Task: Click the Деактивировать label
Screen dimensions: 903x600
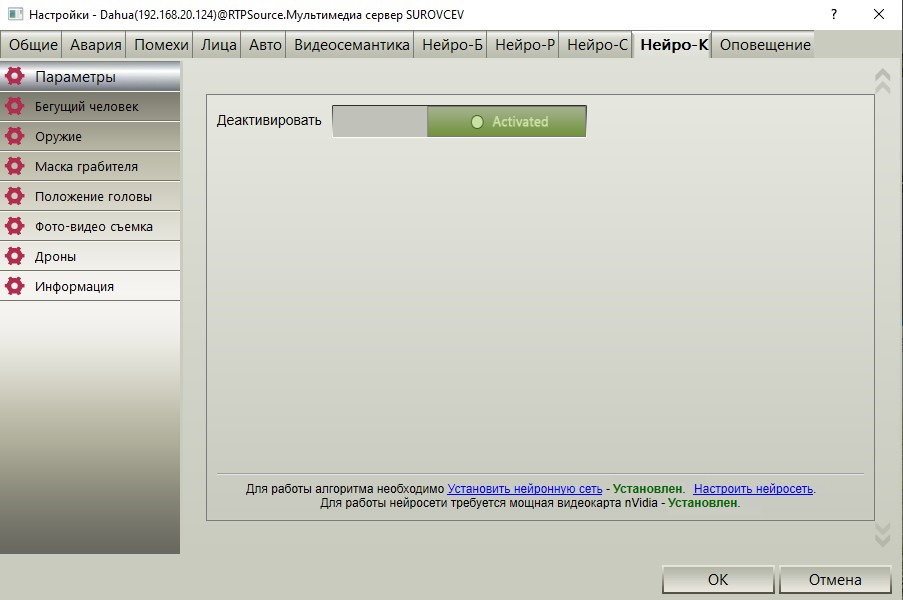Action: (269, 120)
